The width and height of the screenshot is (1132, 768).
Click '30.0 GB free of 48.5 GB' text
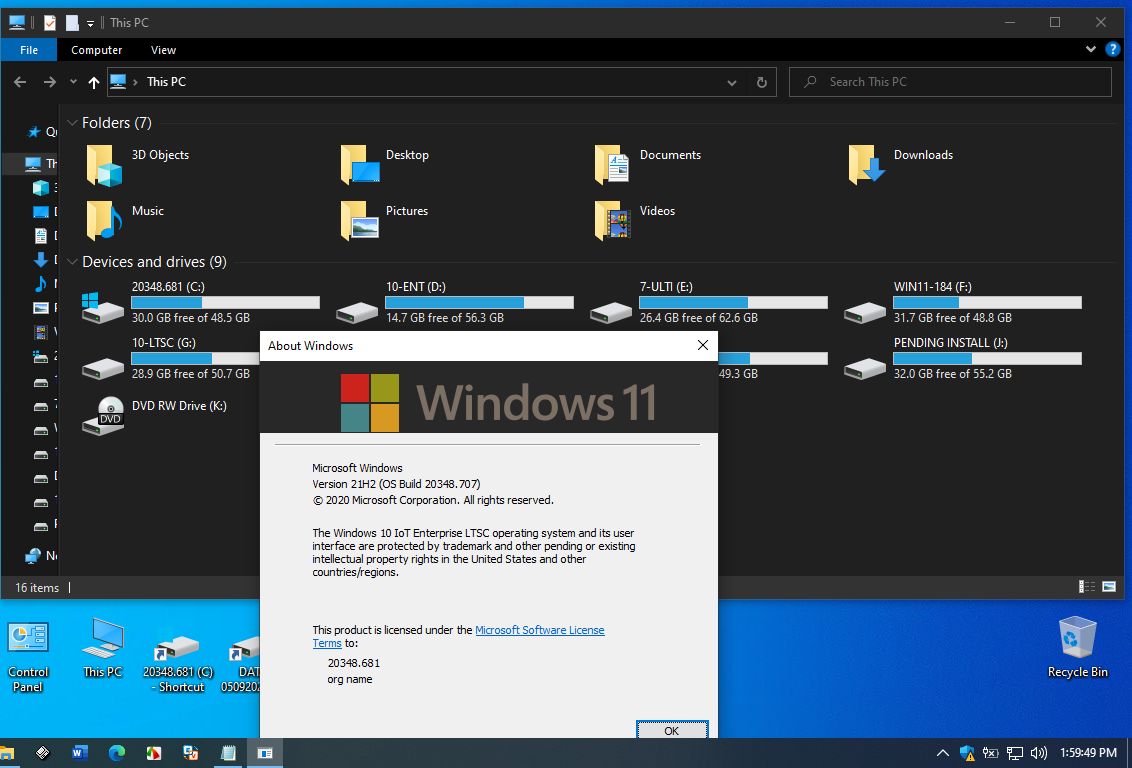click(x=191, y=318)
